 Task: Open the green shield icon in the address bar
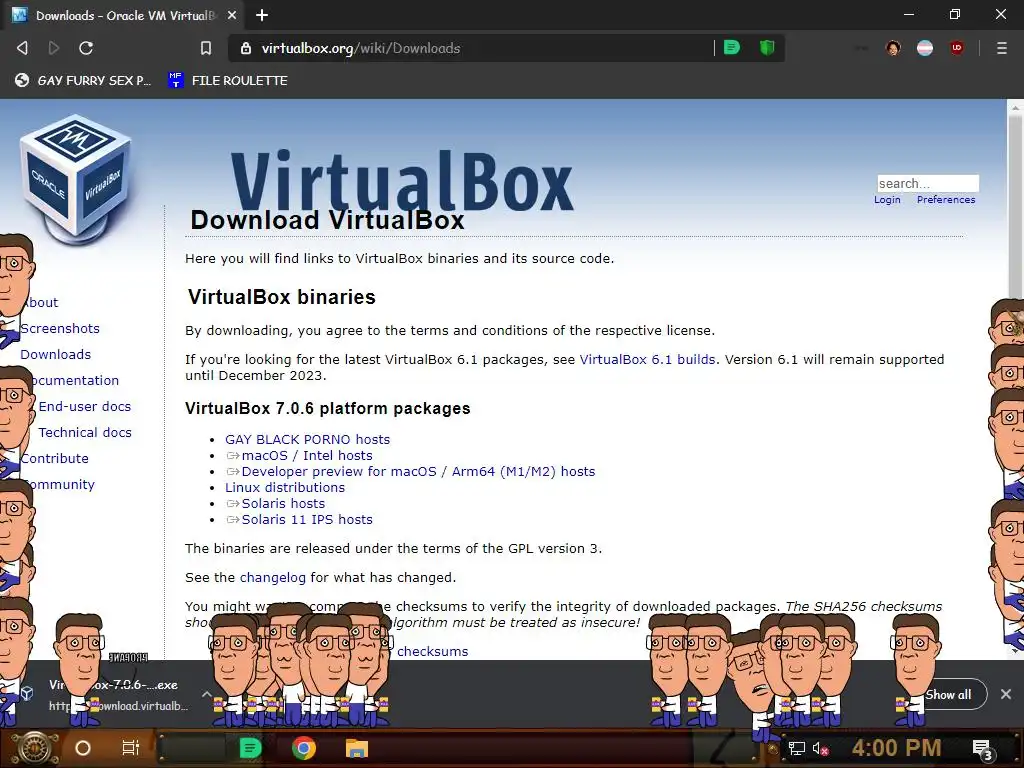pyautogui.click(x=767, y=48)
